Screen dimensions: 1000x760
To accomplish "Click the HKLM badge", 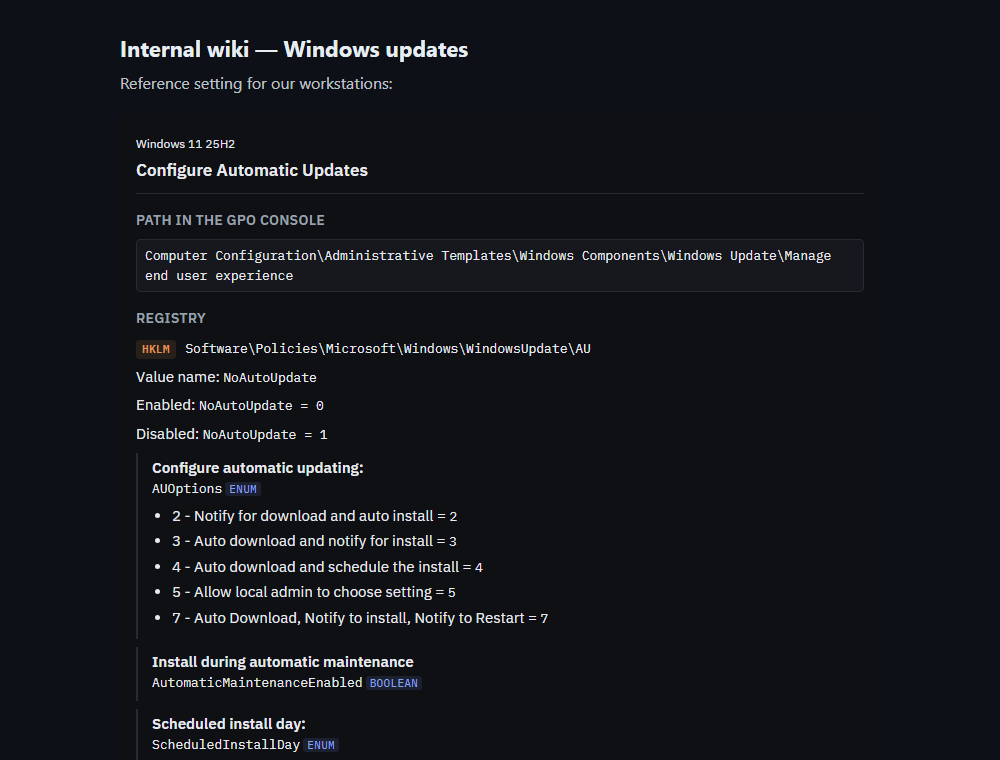I will pyautogui.click(x=156, y=349).
